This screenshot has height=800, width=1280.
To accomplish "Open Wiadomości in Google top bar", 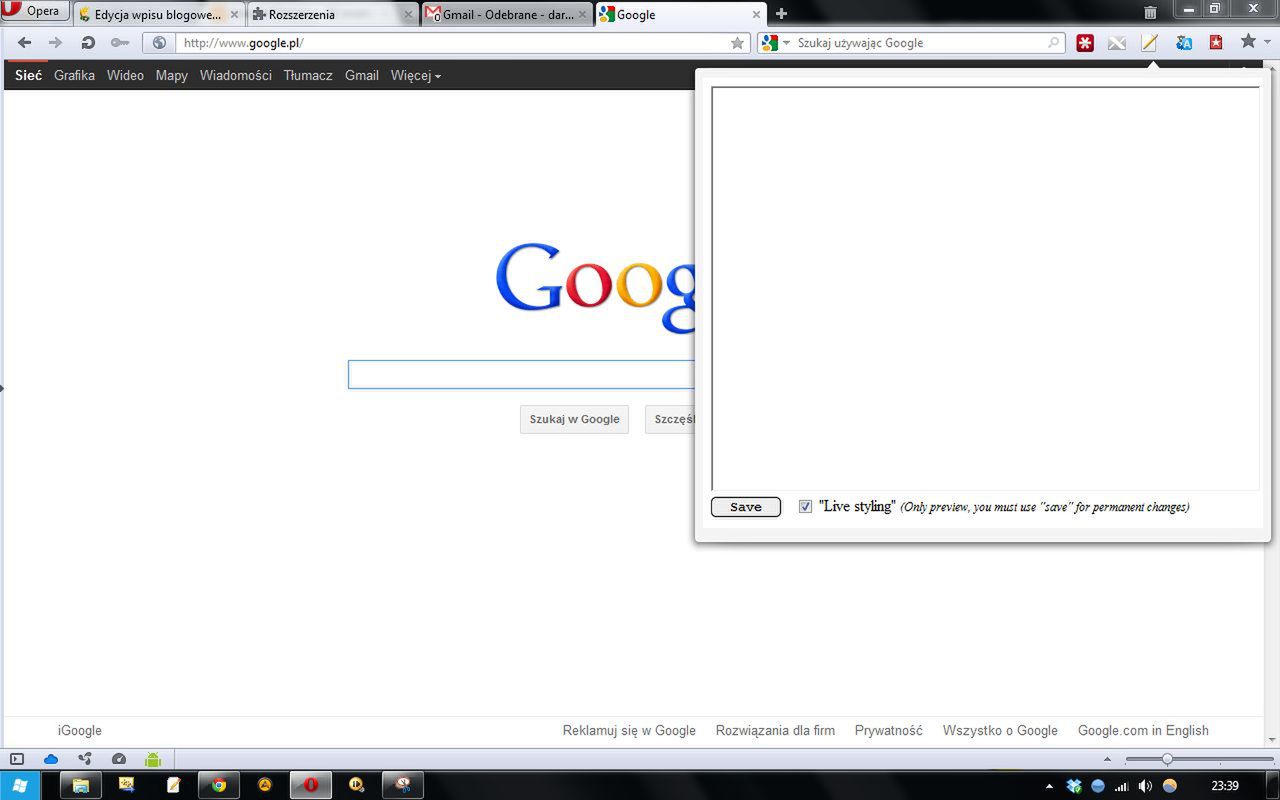I will point(235,75).
